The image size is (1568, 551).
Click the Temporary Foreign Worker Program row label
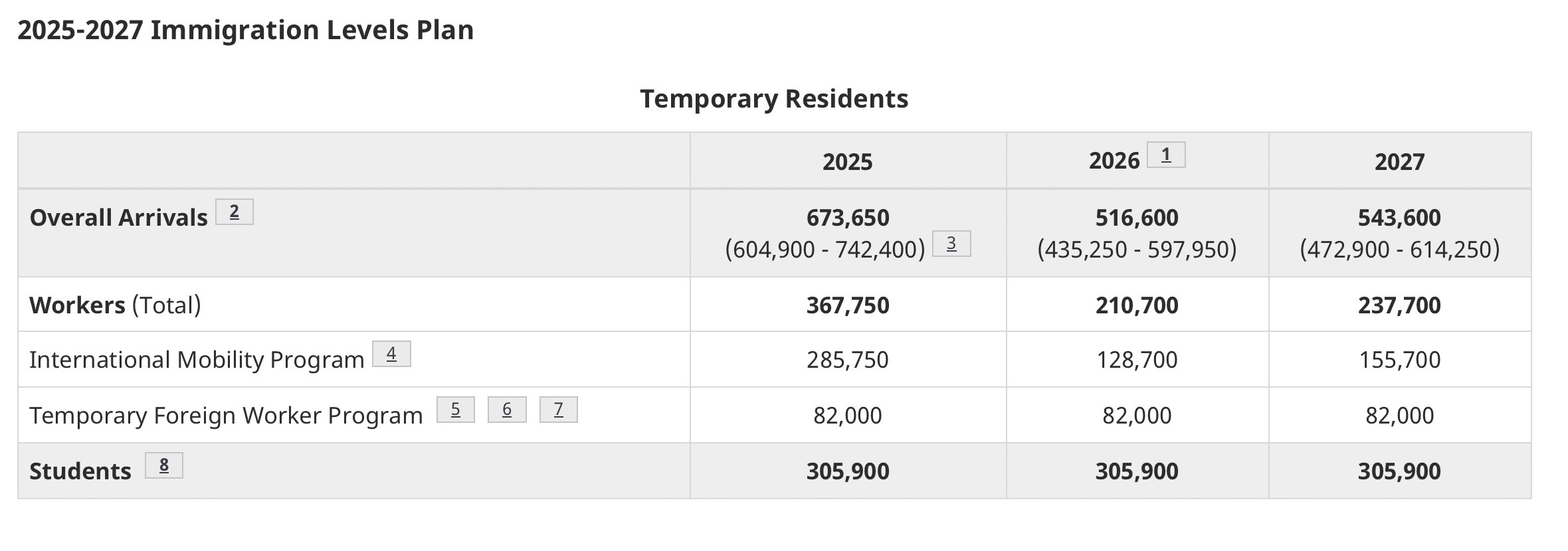point(226,416)
